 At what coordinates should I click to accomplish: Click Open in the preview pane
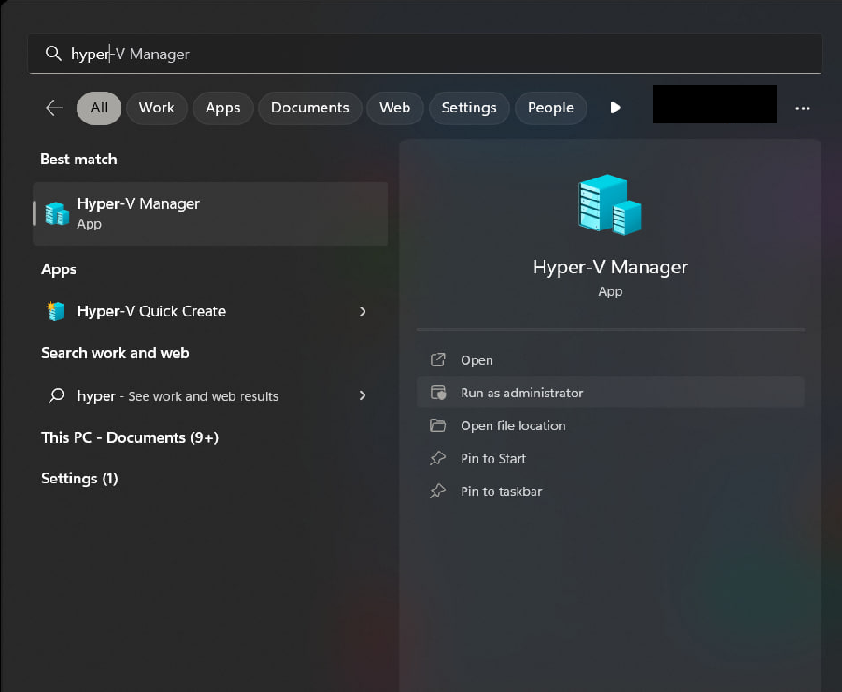[611, 360]
